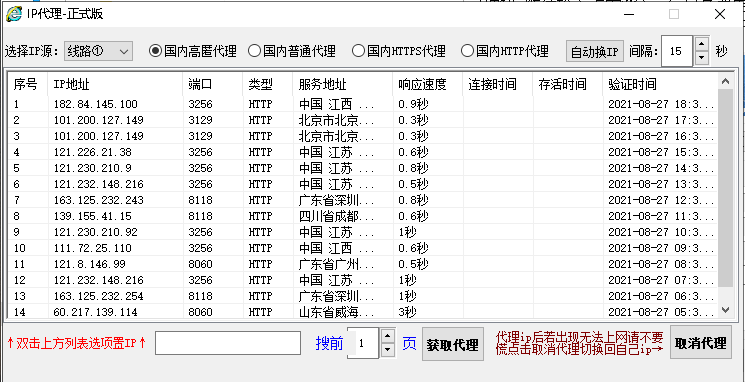Click port 8060 in row 11
745x382 pixels.
(201, 264)
